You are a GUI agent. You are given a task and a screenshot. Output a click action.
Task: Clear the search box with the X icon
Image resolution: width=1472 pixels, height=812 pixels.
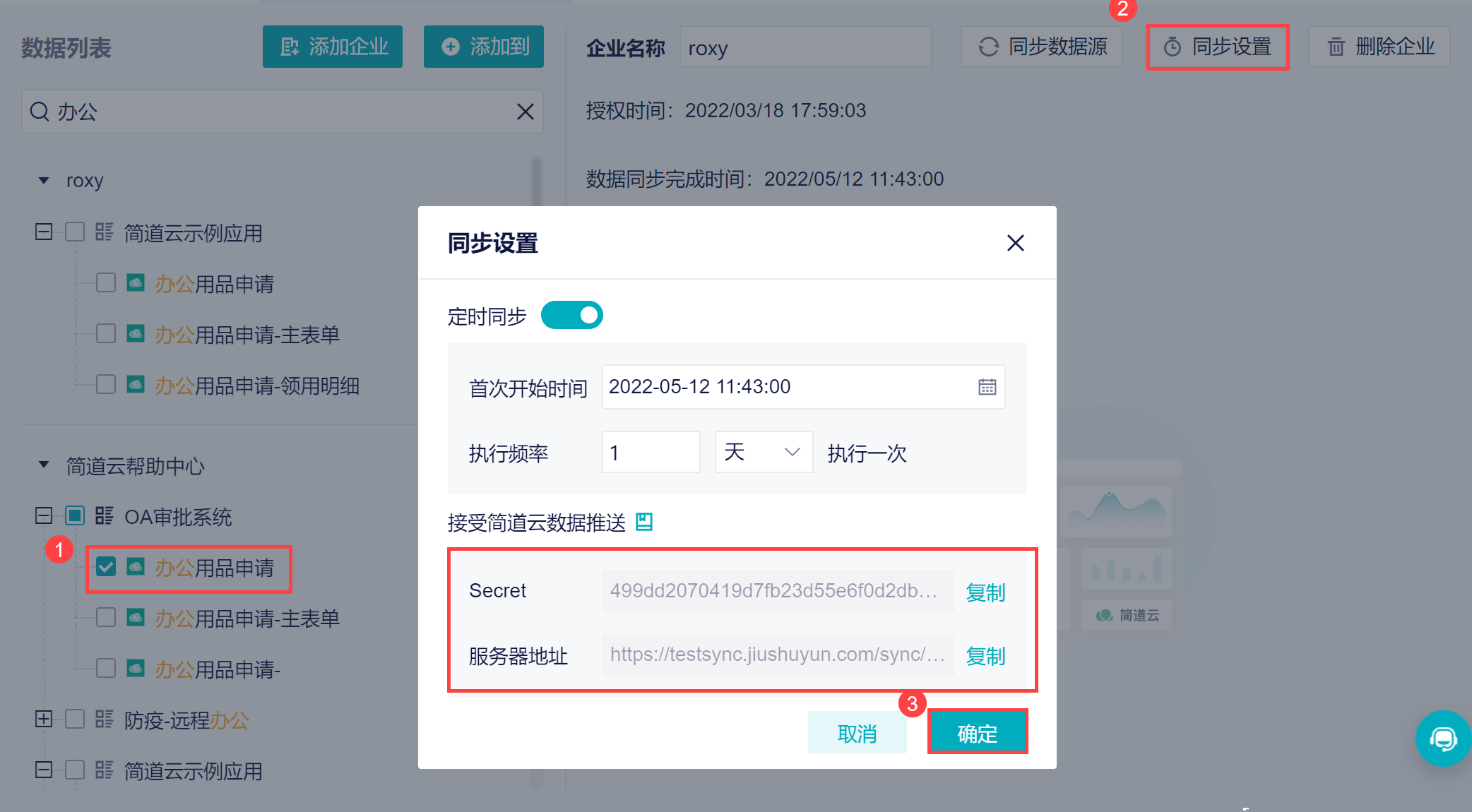525,112
